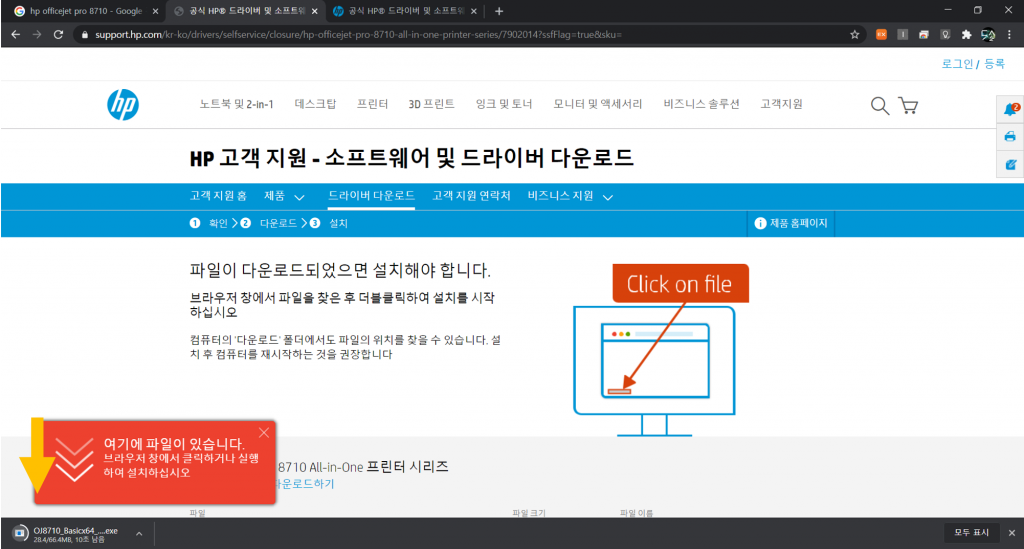The width and height of the screenshot is (1024, 549).
Task: Select the 드라이버 다운로드 tab
Action: click(x=371, y=196)
